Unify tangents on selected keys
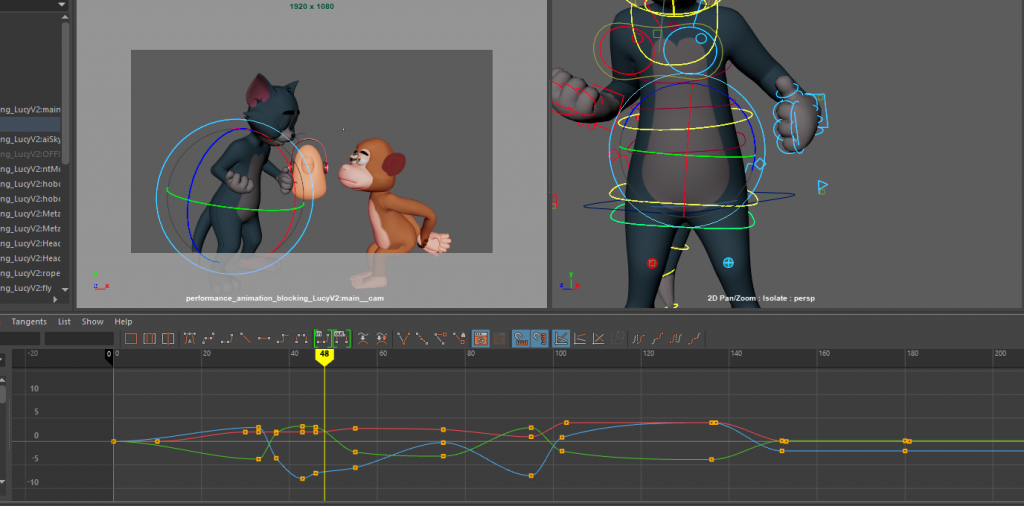 click(x=422, y=338)
